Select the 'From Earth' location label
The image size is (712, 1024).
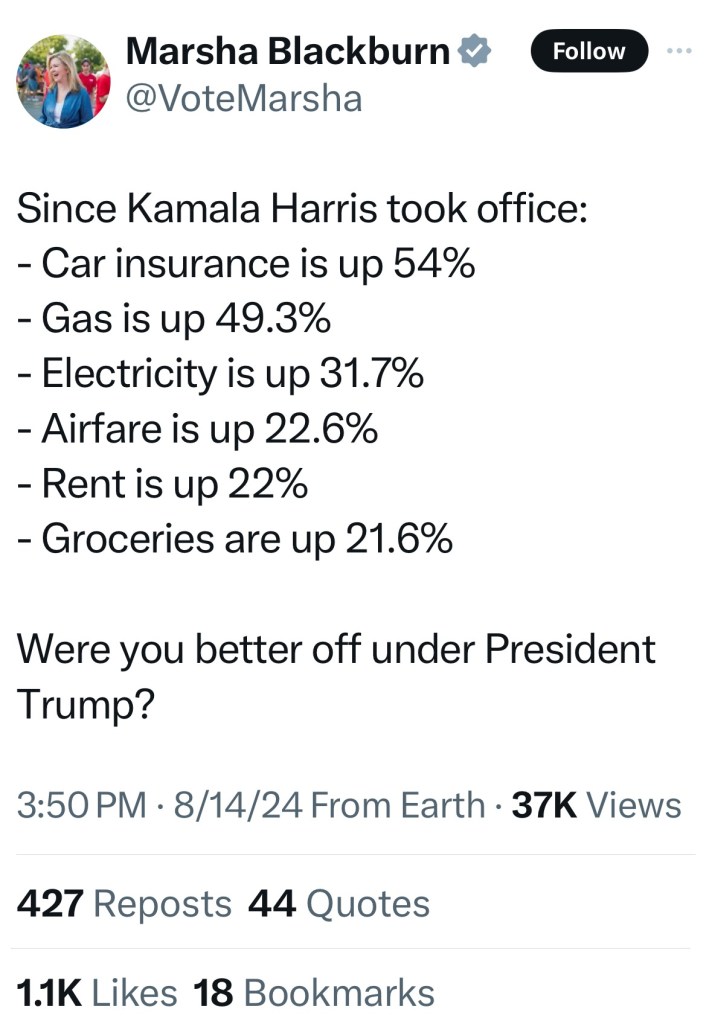click(x=398, y=805)
